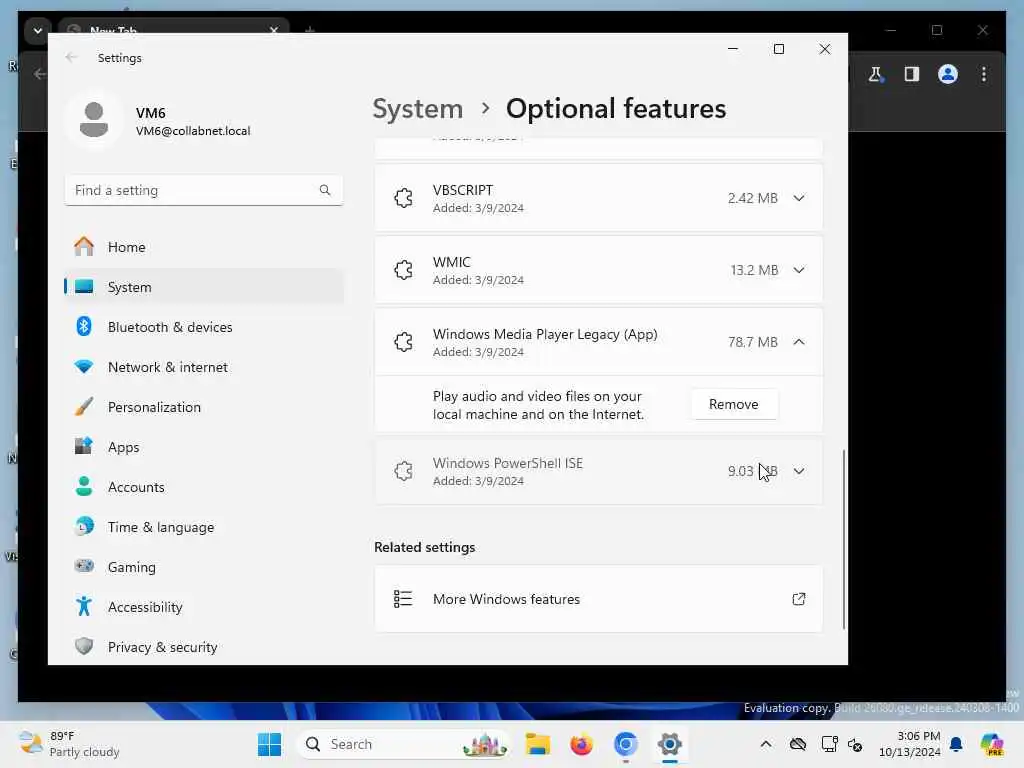Click the More Windows features list icon
Screen dimensions: 1024x768
pyautogui.click(x=403, y=599)
